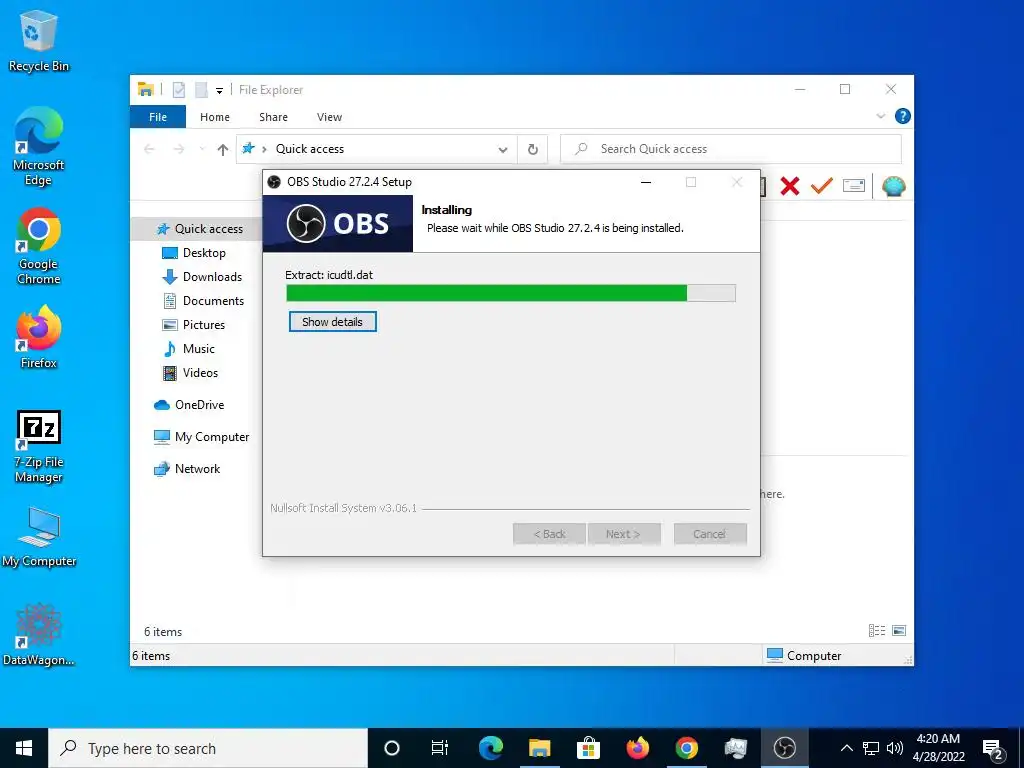Image resolution: width=1024 pixels, height=768 pixels.
Task: Click the OBS installer taskbar icon
Action: (784, 748)
